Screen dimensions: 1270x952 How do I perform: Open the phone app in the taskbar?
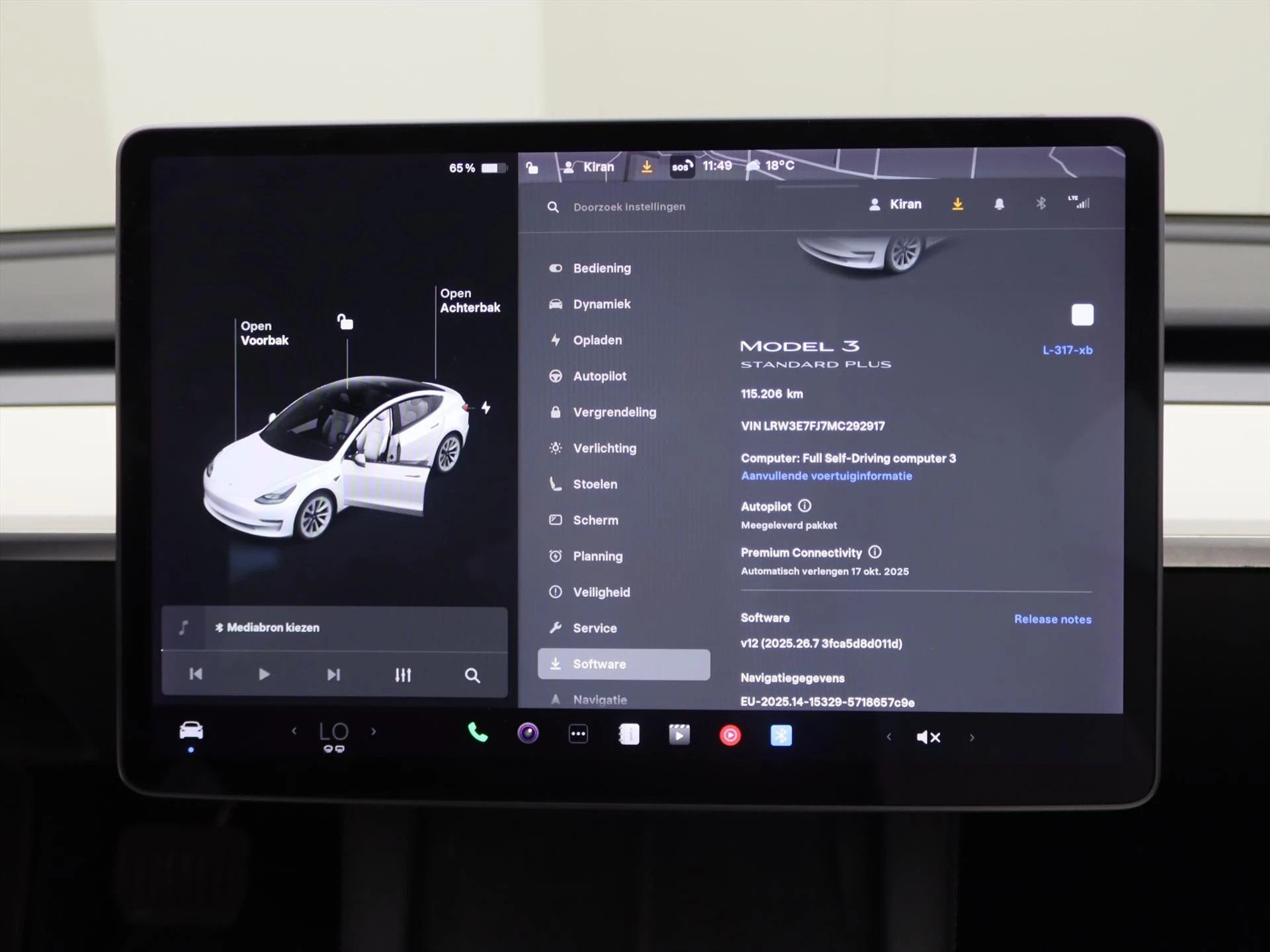(x=478, y=733)
